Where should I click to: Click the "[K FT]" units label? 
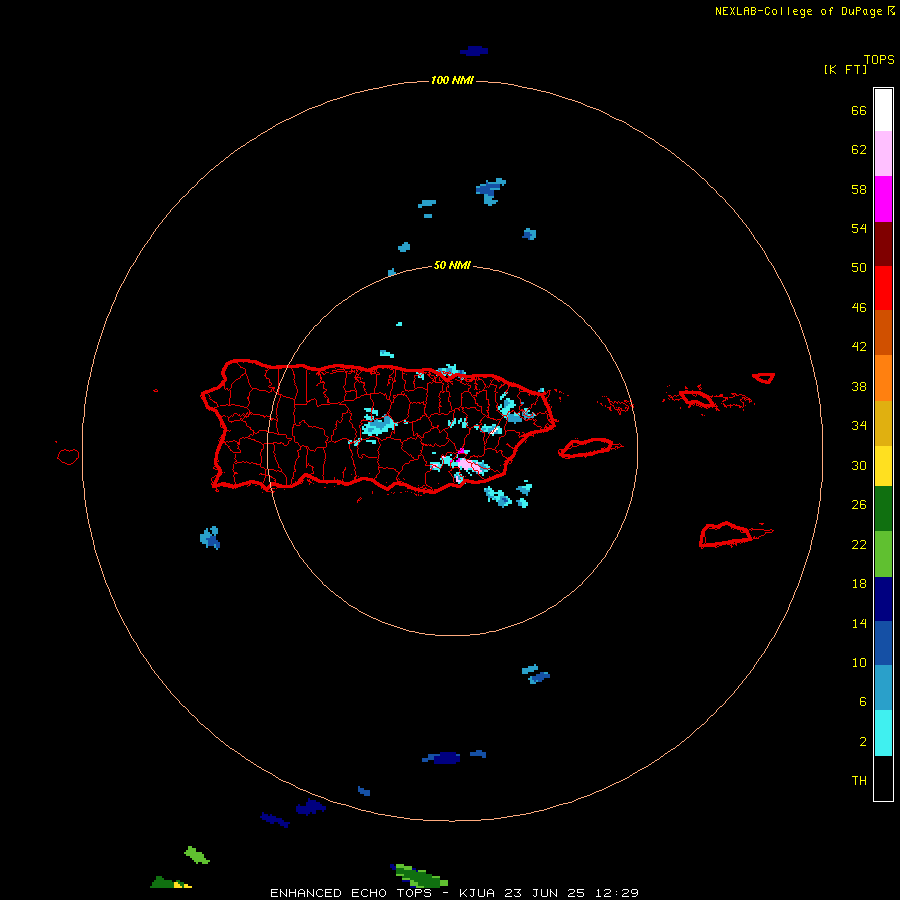pos(845,69)
